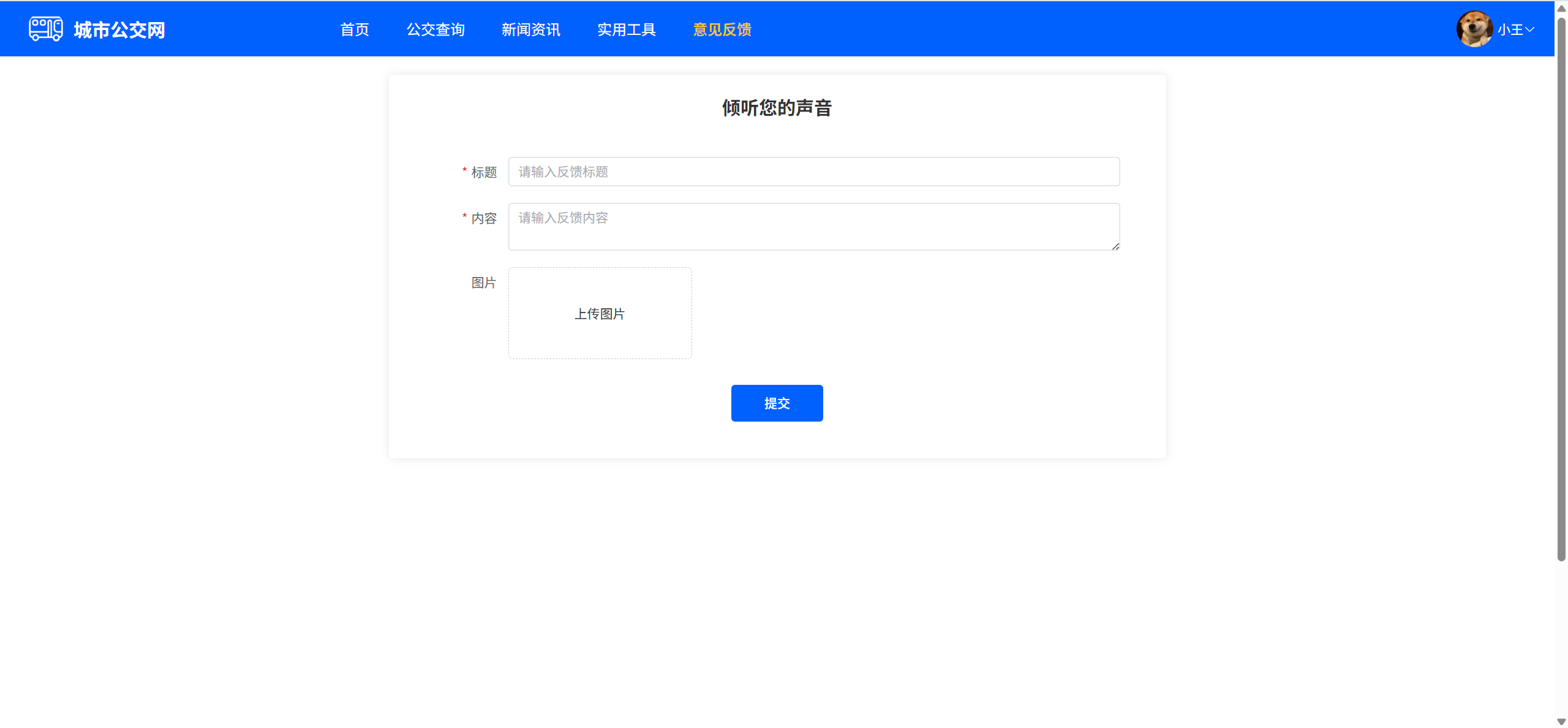Click the 标题 field label
Viewport: 1568px width, 728px height.
pos(483,172)
